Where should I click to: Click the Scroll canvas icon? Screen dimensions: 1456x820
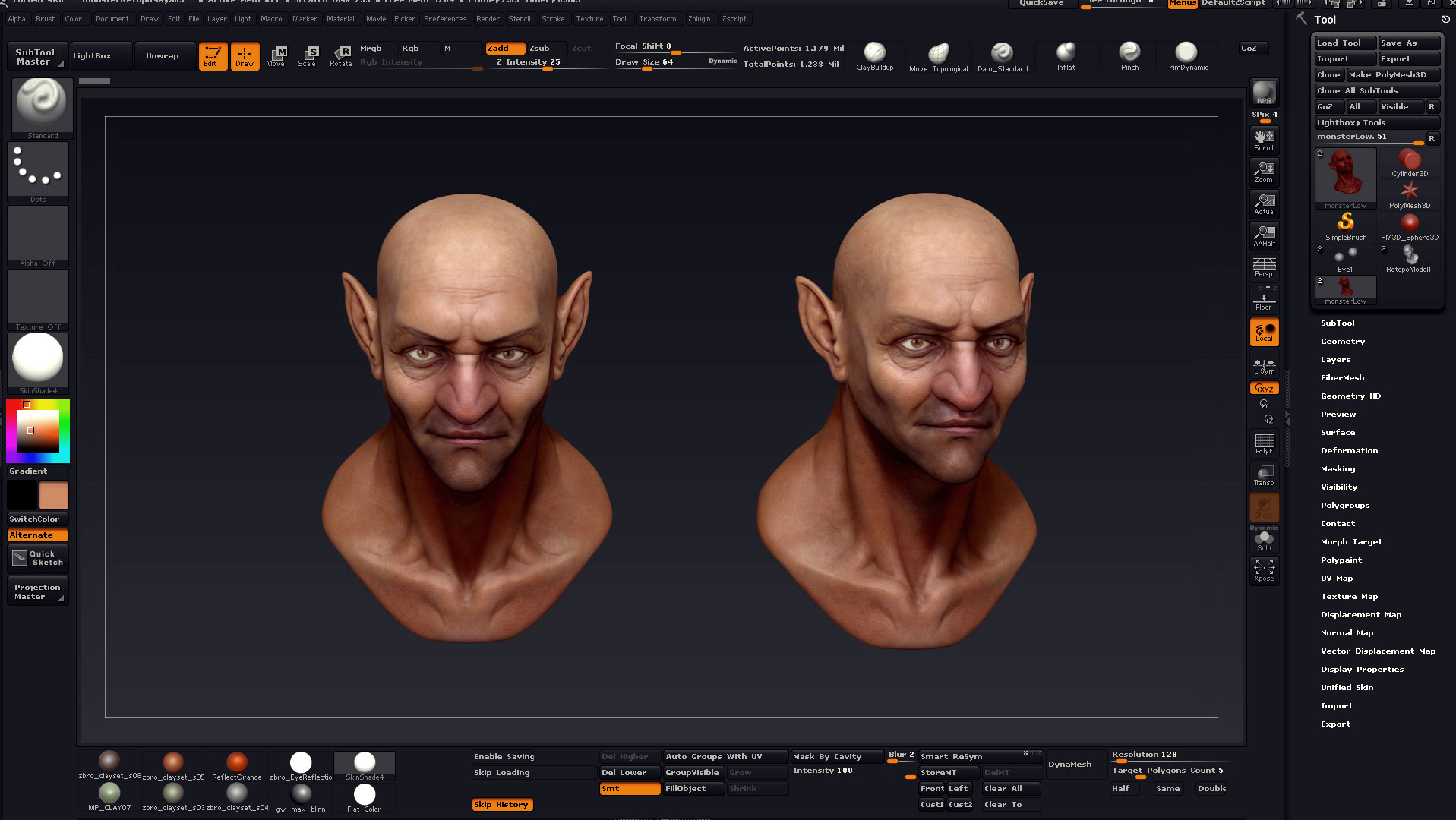pyautogui.click(x=1264, y=140)
